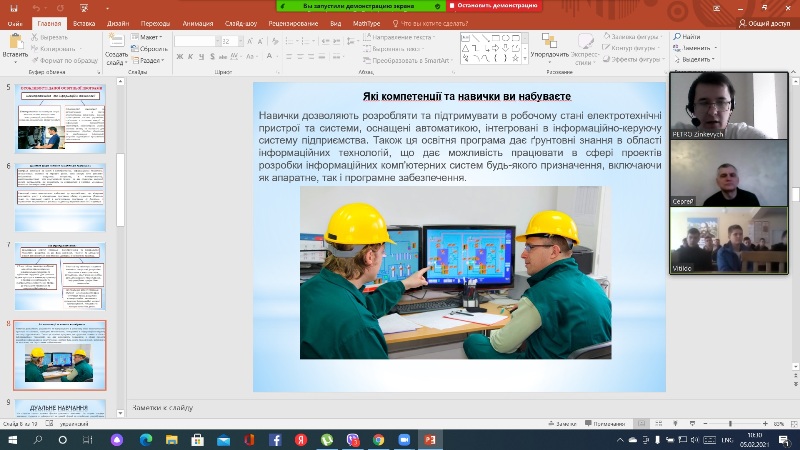Click Остановить демонстрацию button
800x450 pixels.
click(493, 6)
